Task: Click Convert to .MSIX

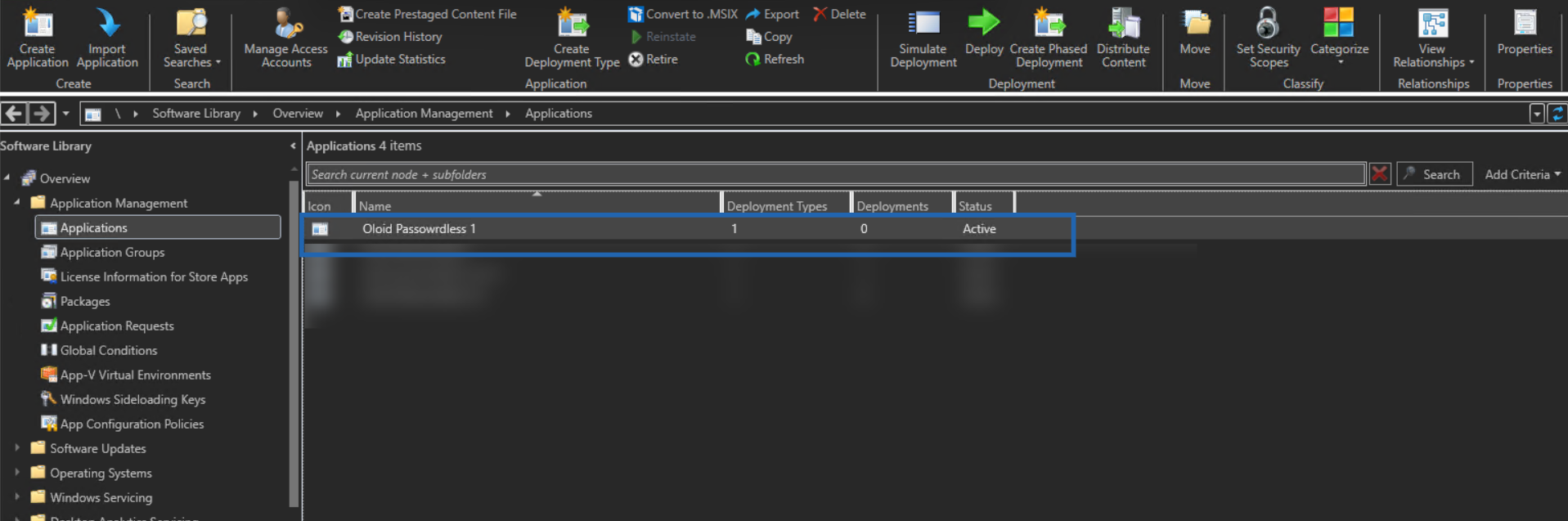Action: [x=683, y=14]
